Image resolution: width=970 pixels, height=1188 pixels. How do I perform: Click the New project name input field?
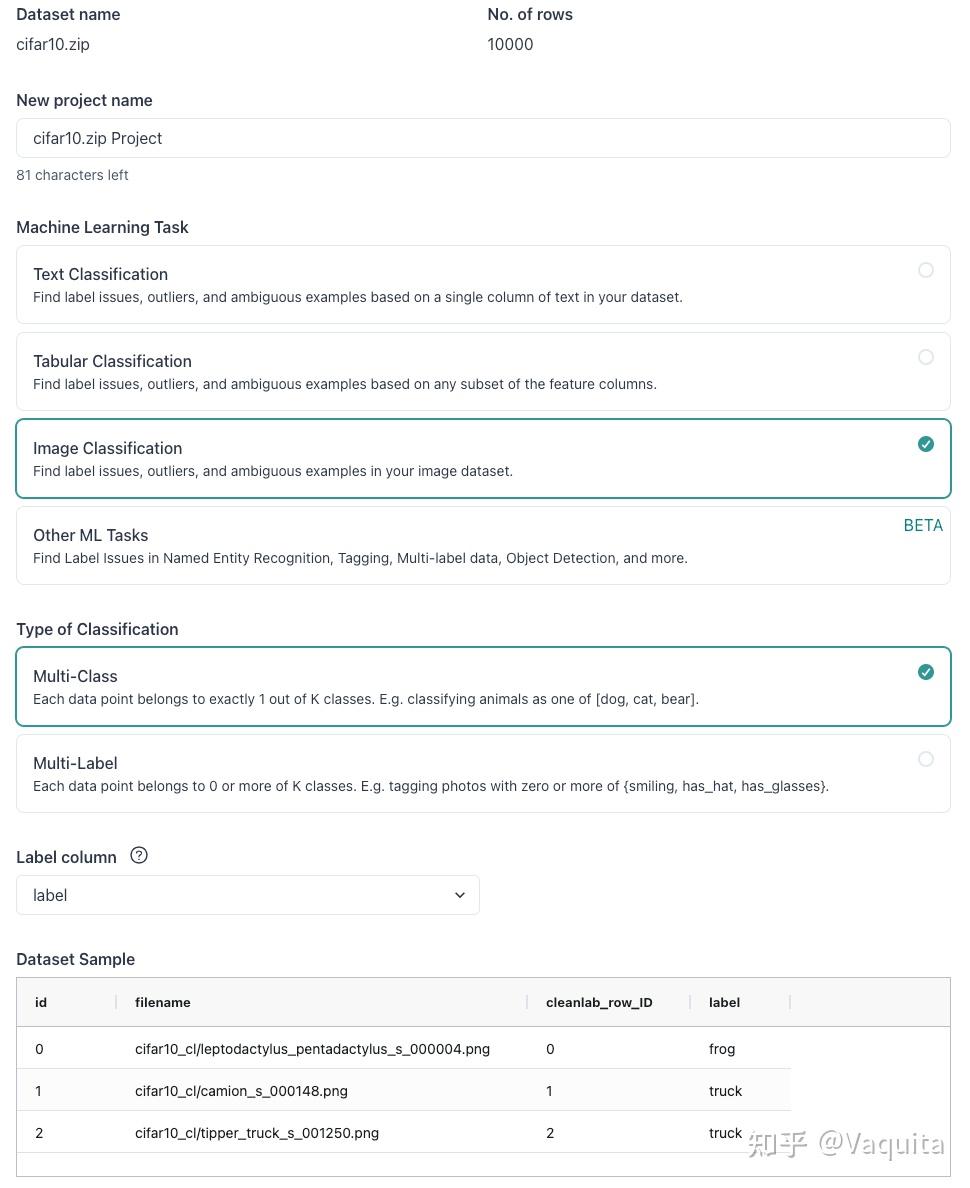point(483,138)
